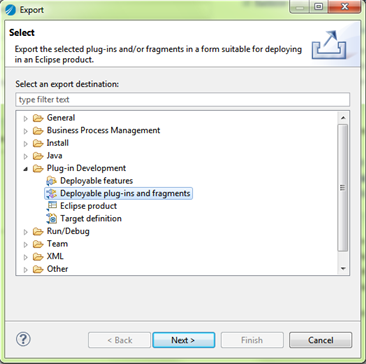Select the XML label
Image resolution: width=366 pixels, height=364 pixels.
(55, 257)
